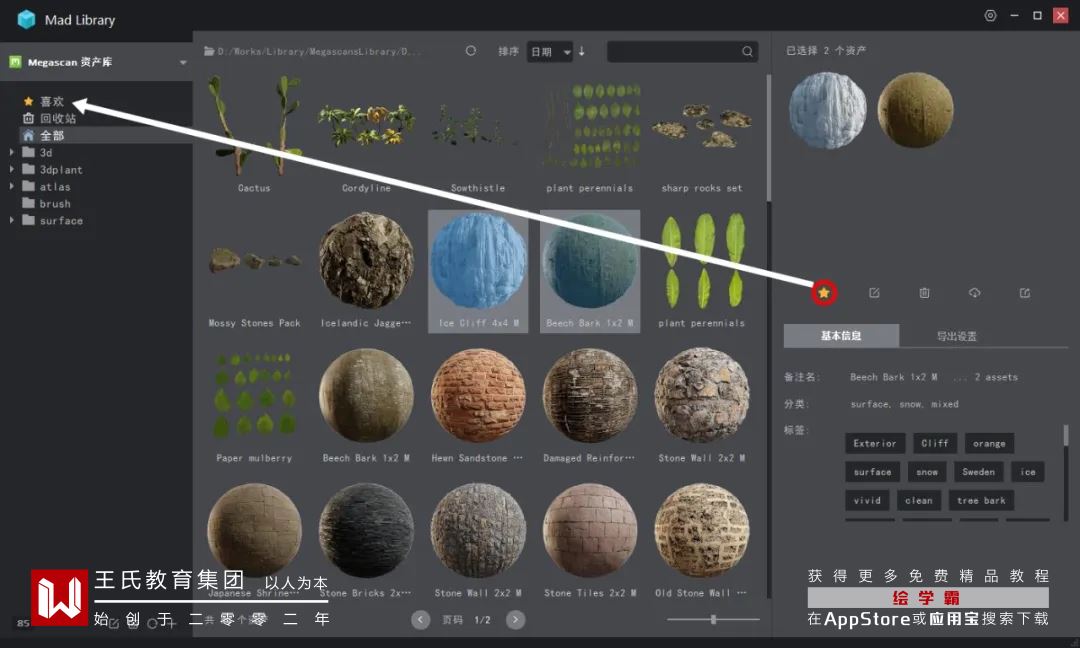Switch to the 导出设置 tab
Viewport: 1080px width, 648px height.
[957, 336]
